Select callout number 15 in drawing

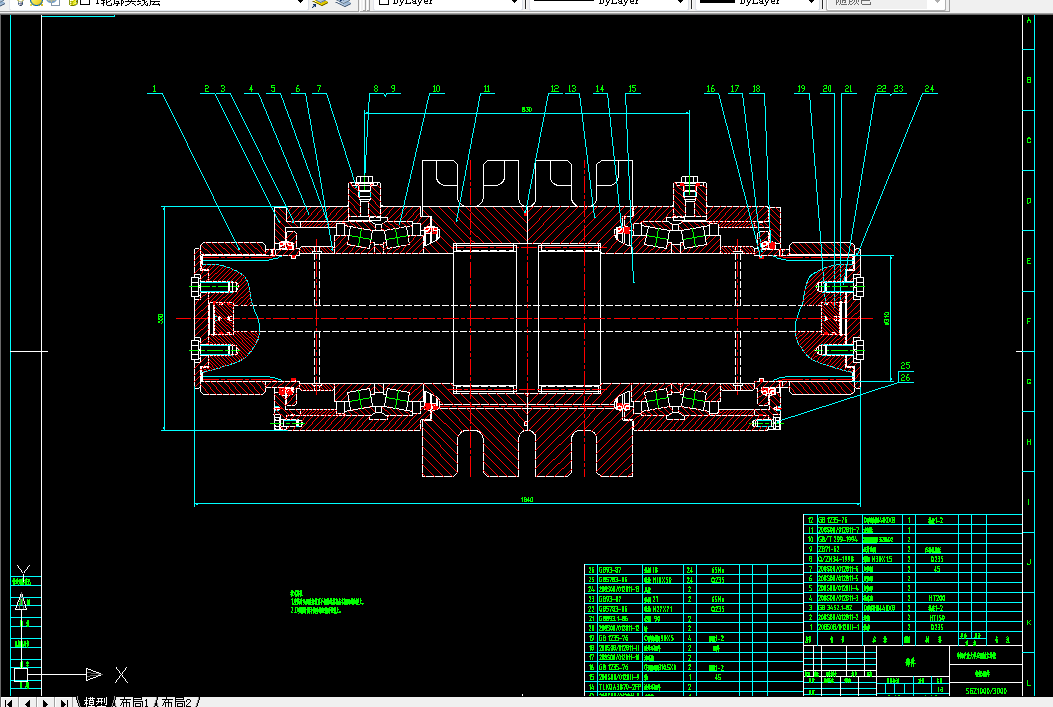pyautogui.click(x=633, y=89)
